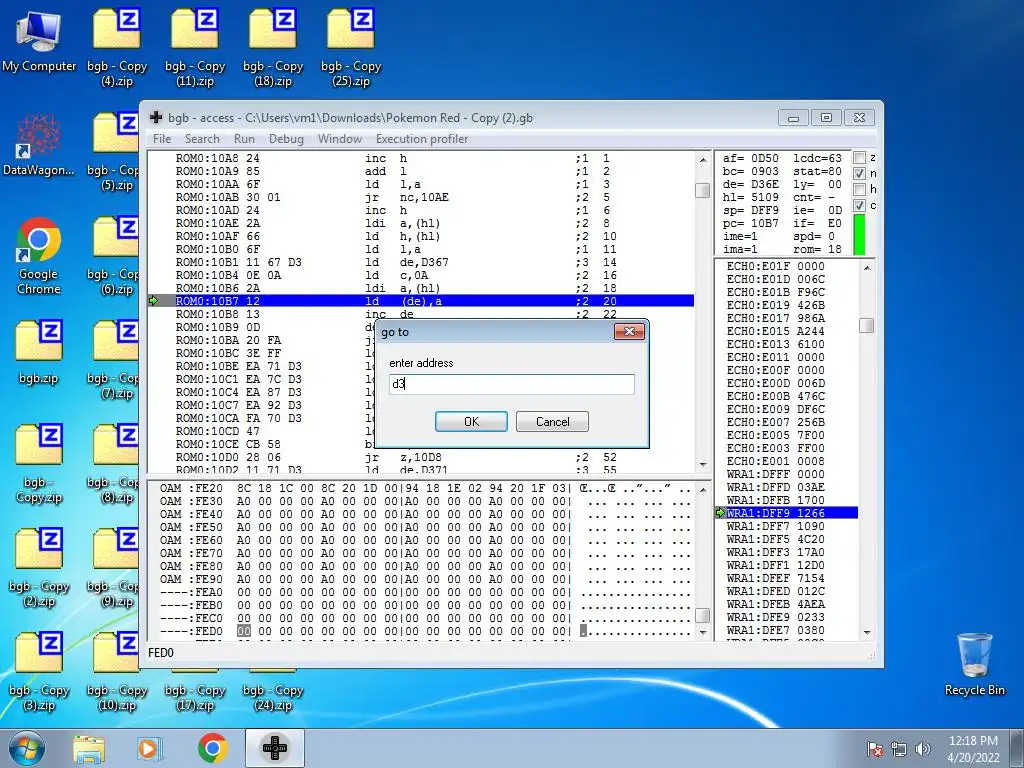Open Windows Explorer from taskbar
This screenshot has height=768, width=1024.
[89, 748]
